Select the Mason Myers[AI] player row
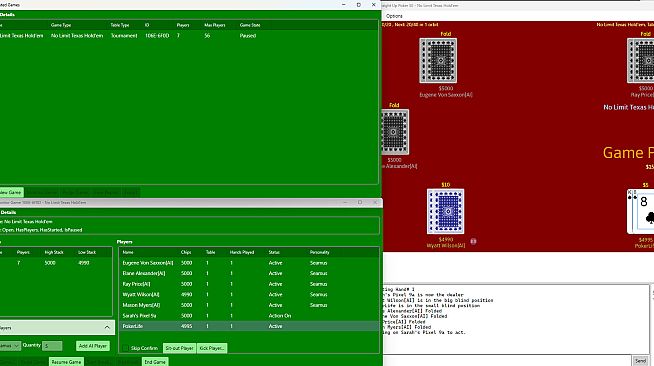The width and height of the screenshot is (654, 366). pyautogui.click(x=249, y=305)
